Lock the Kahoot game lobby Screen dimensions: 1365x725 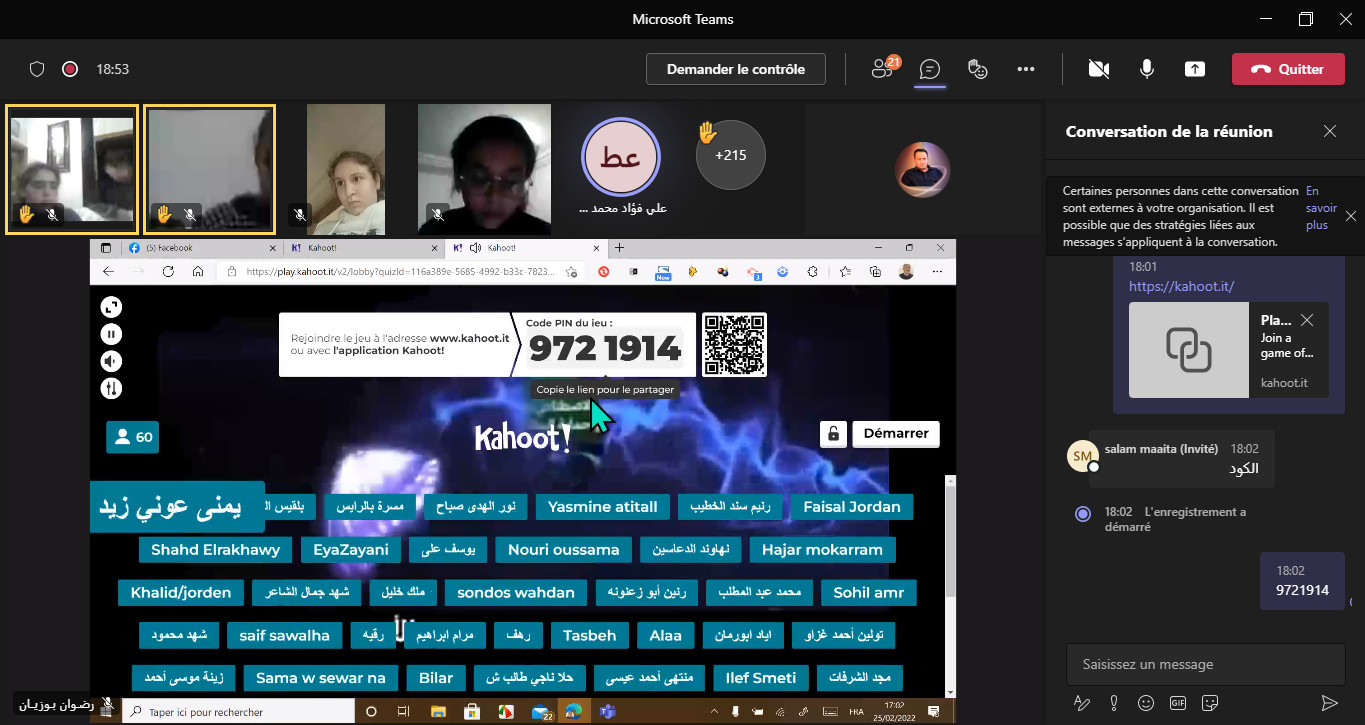[833, 434]
